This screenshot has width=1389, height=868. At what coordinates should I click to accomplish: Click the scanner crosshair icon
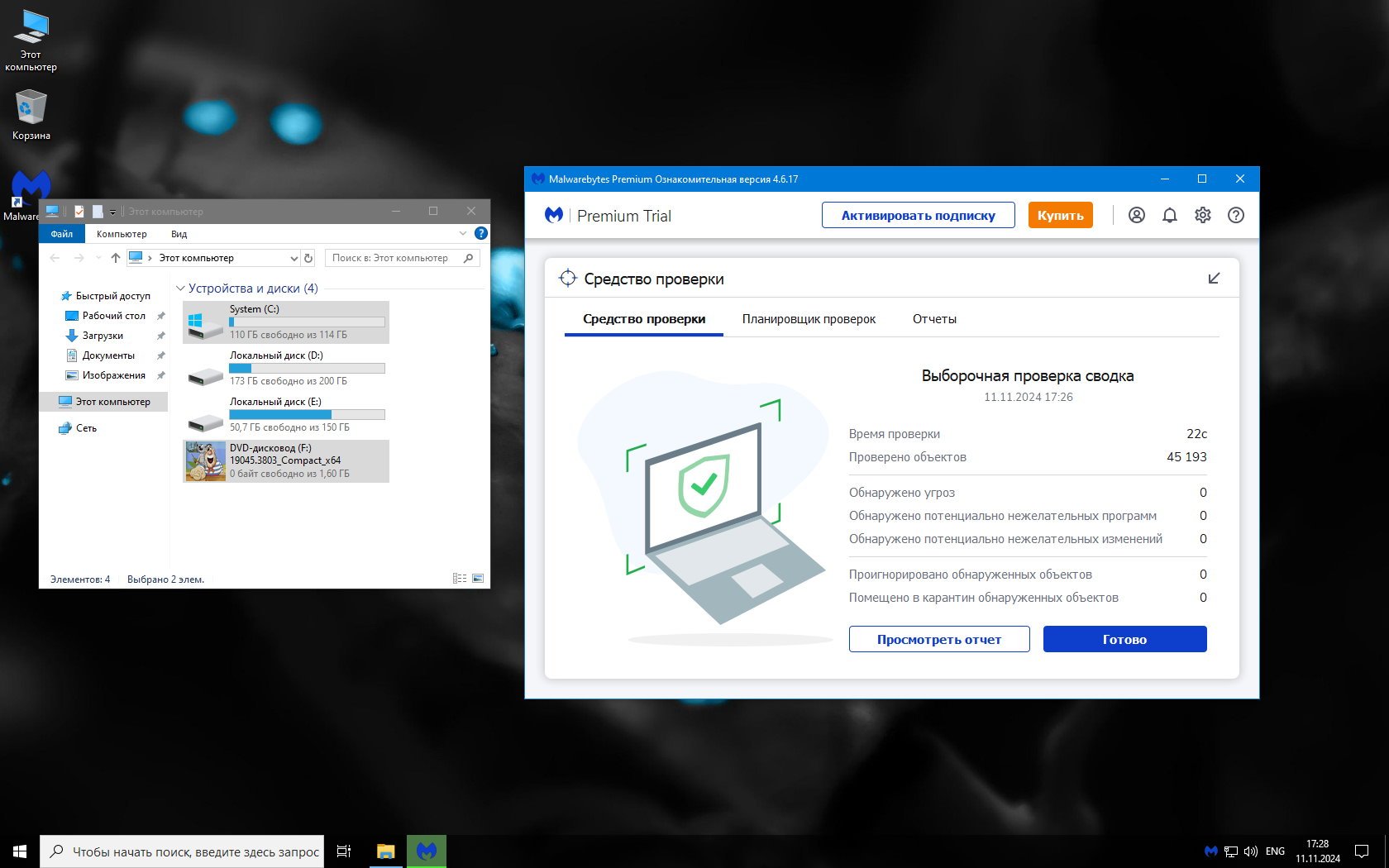click(x=567, y=279)
